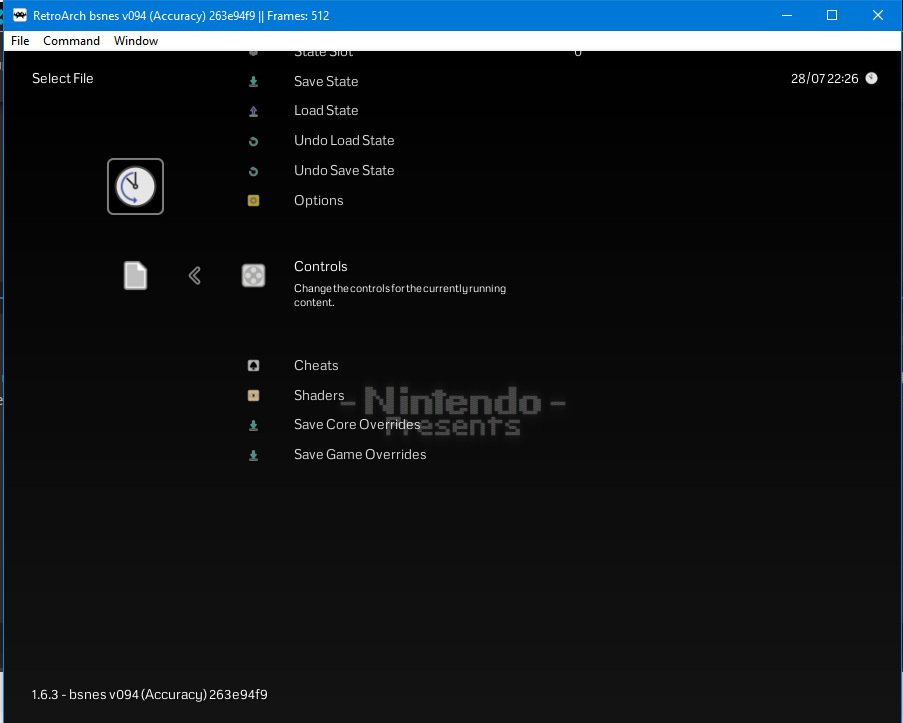Click the RetroArch title bar logo
The width and height of the screenshot is (903, 723).
pyautogui.click(x=20, y=15)
